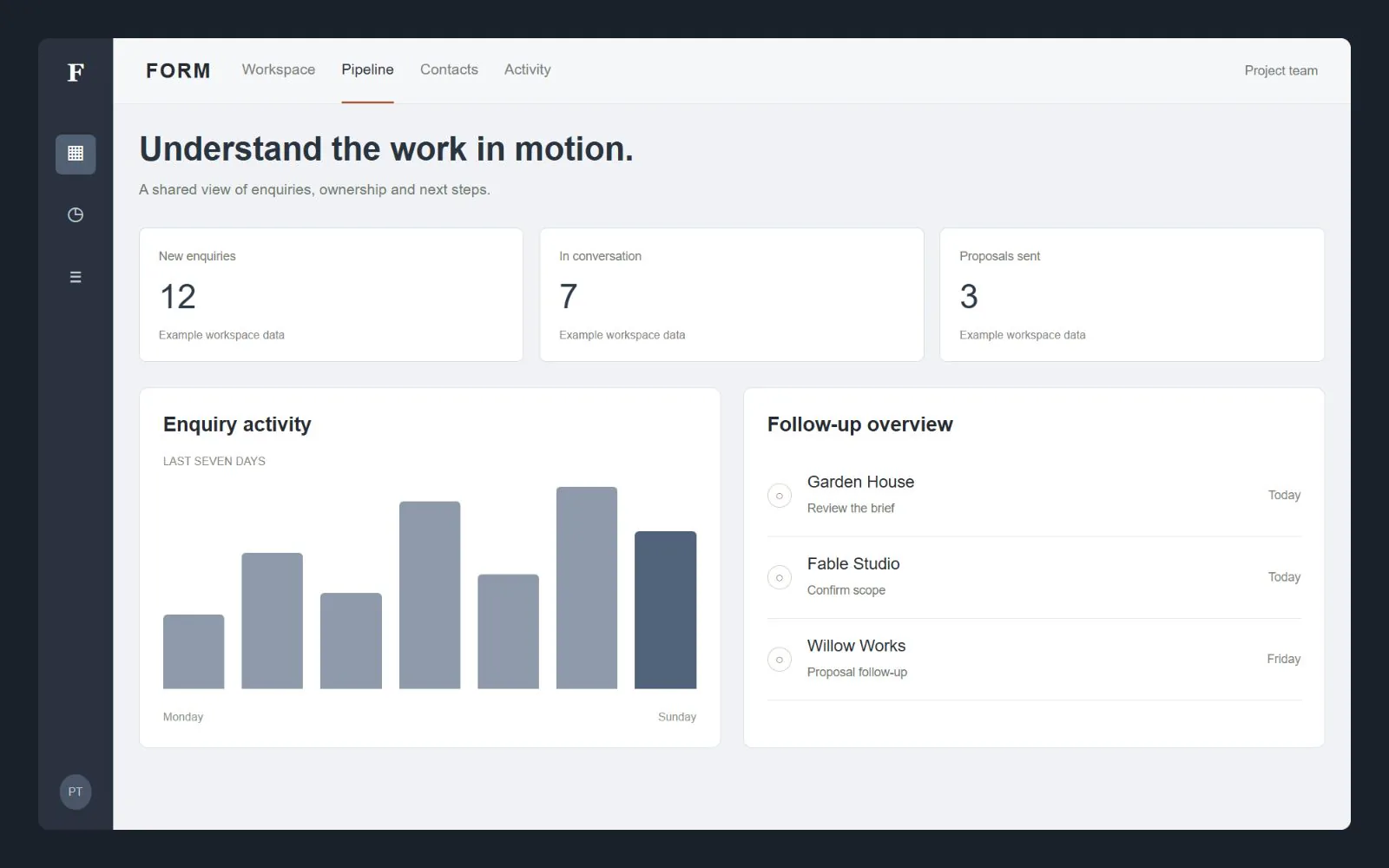Switch to the Workspace tab

pyautogui.click(x=279, y=69)
